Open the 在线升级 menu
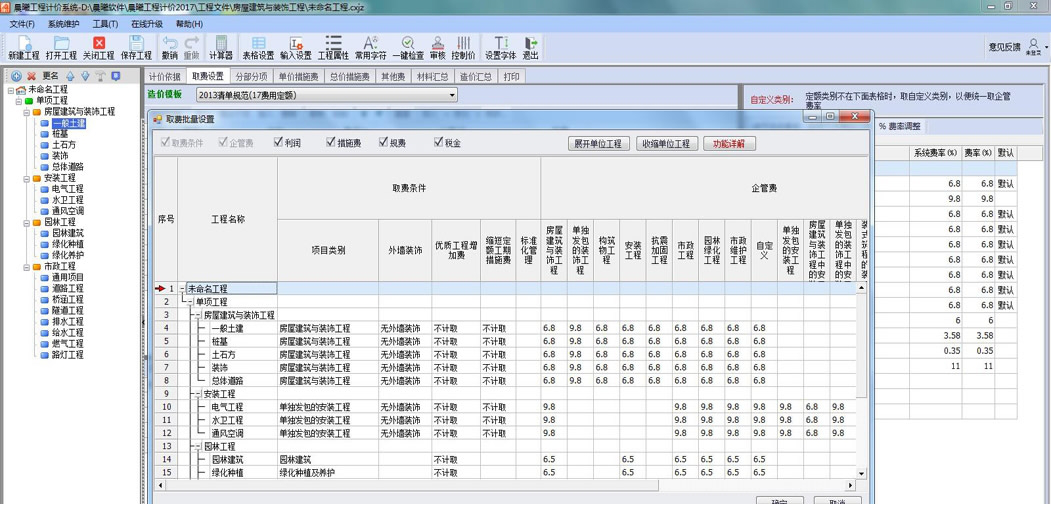Screen dimensions: 1051x524 tap(147, 23)
